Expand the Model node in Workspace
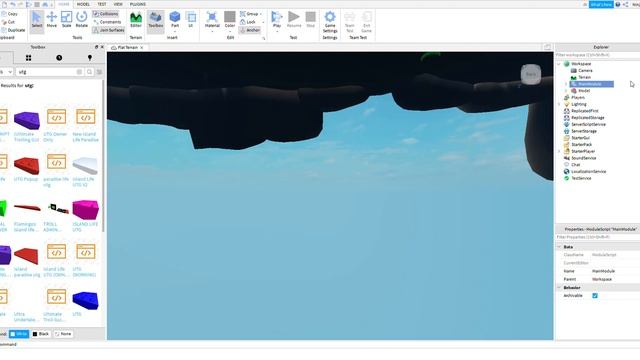The image size is (640, 360). [566, 91]
